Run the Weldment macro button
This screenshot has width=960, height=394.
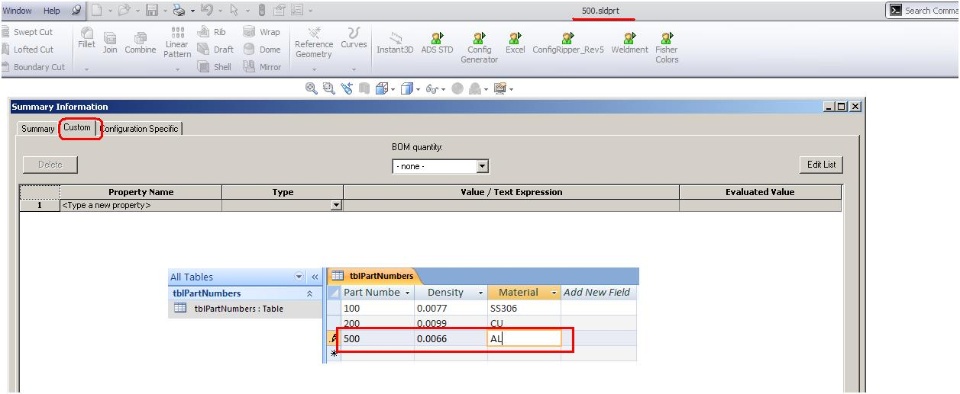(x=629, y=43)
